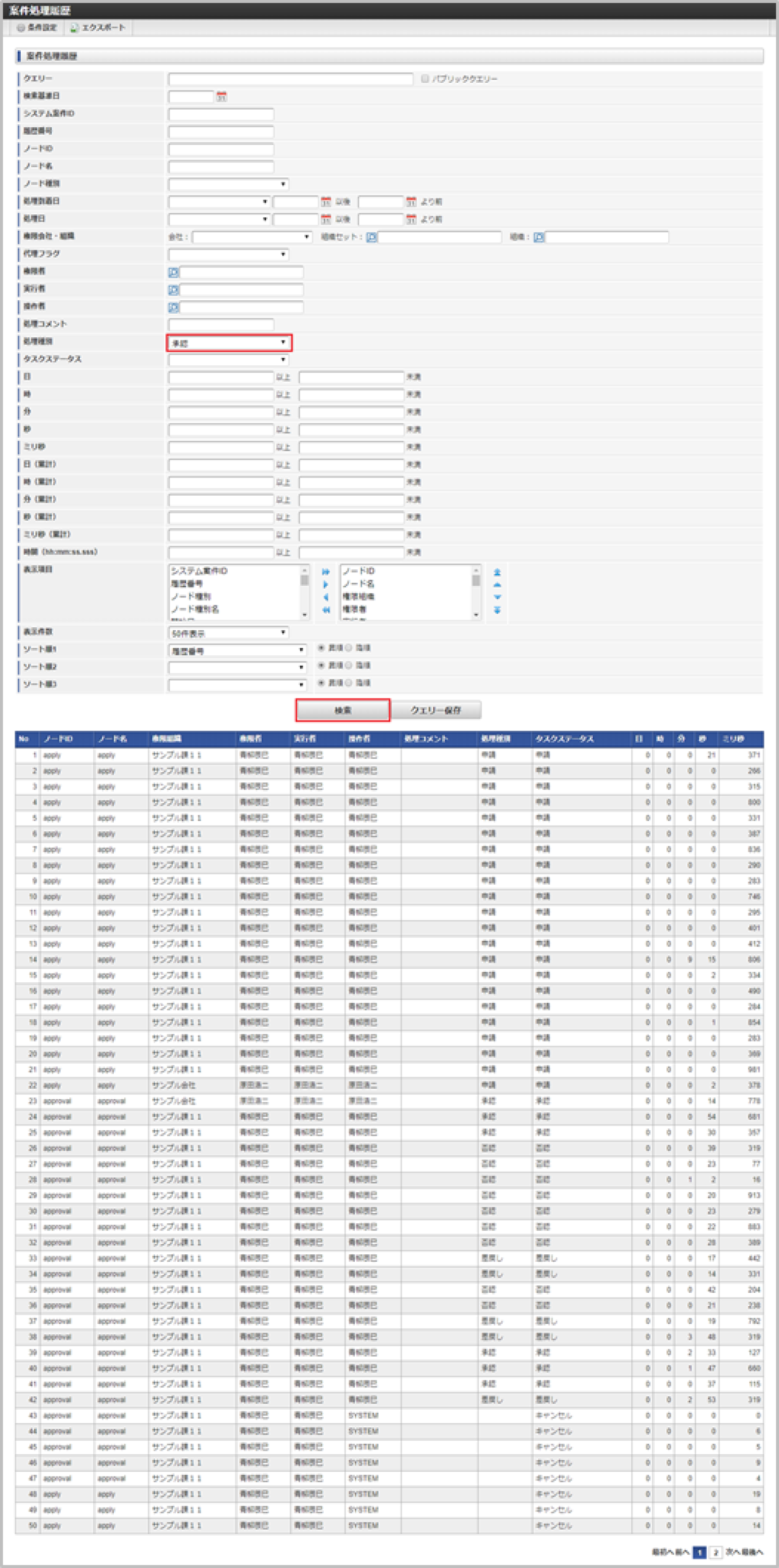Select 昇順 radio for ソート順2
Screen dimensions: 779x1568
click(321, 666)
